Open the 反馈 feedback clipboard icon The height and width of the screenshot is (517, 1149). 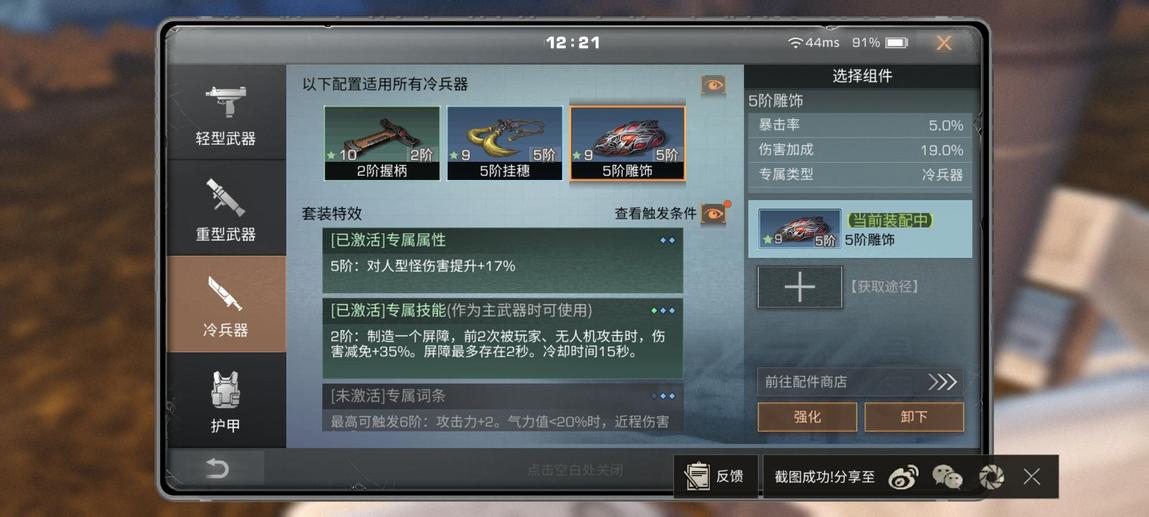click(x=696, y=477)
